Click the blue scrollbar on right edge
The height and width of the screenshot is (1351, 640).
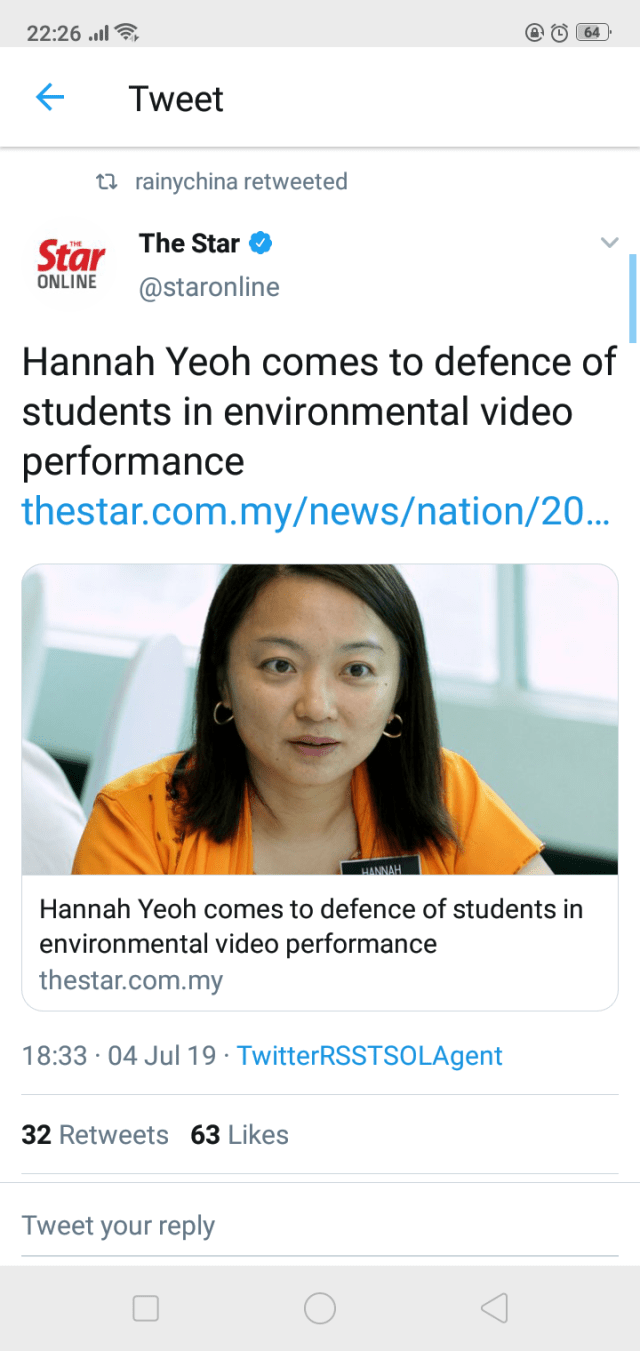[x=632, y=299]
